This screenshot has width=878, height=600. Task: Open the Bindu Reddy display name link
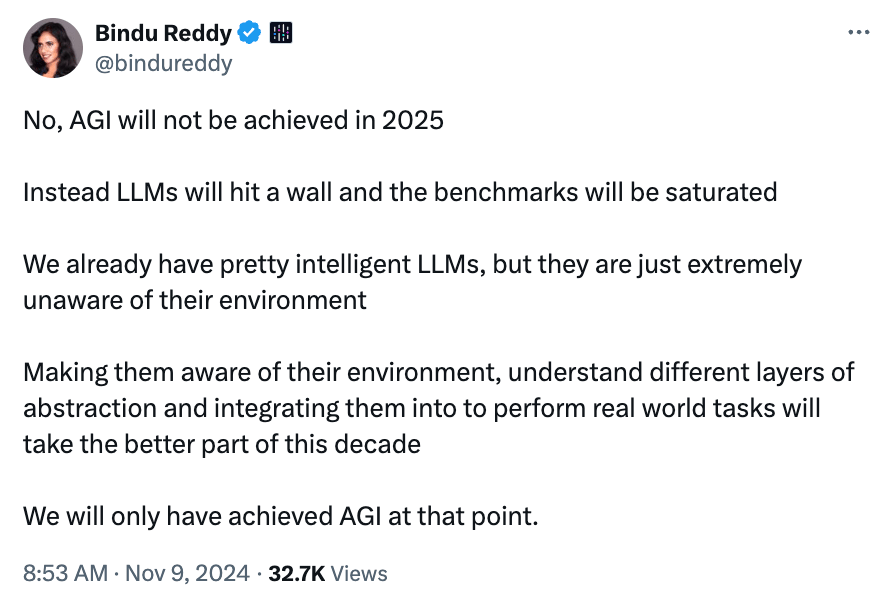tap(163, 34)
